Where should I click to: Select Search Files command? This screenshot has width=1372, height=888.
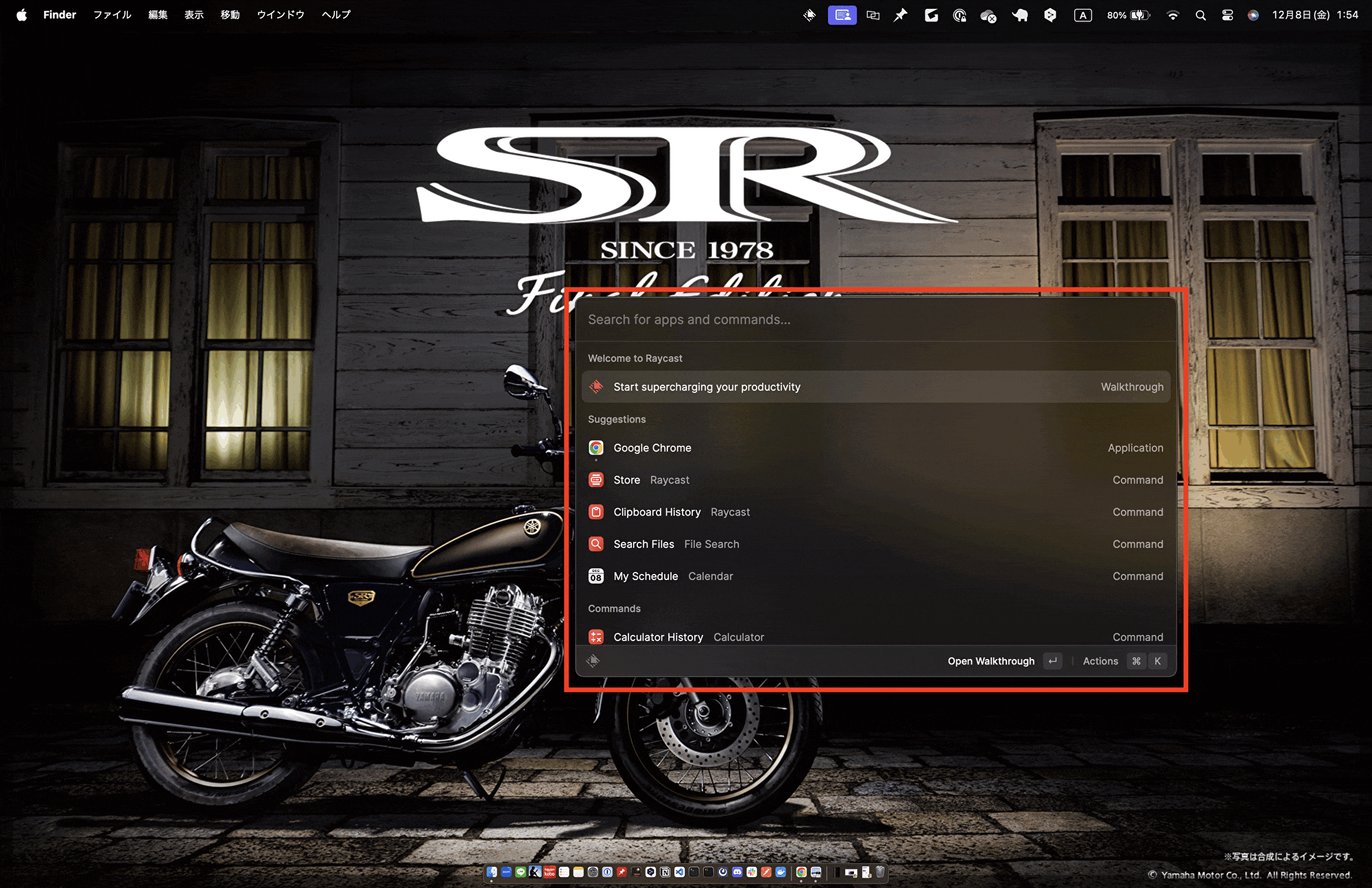pos(643,544)
